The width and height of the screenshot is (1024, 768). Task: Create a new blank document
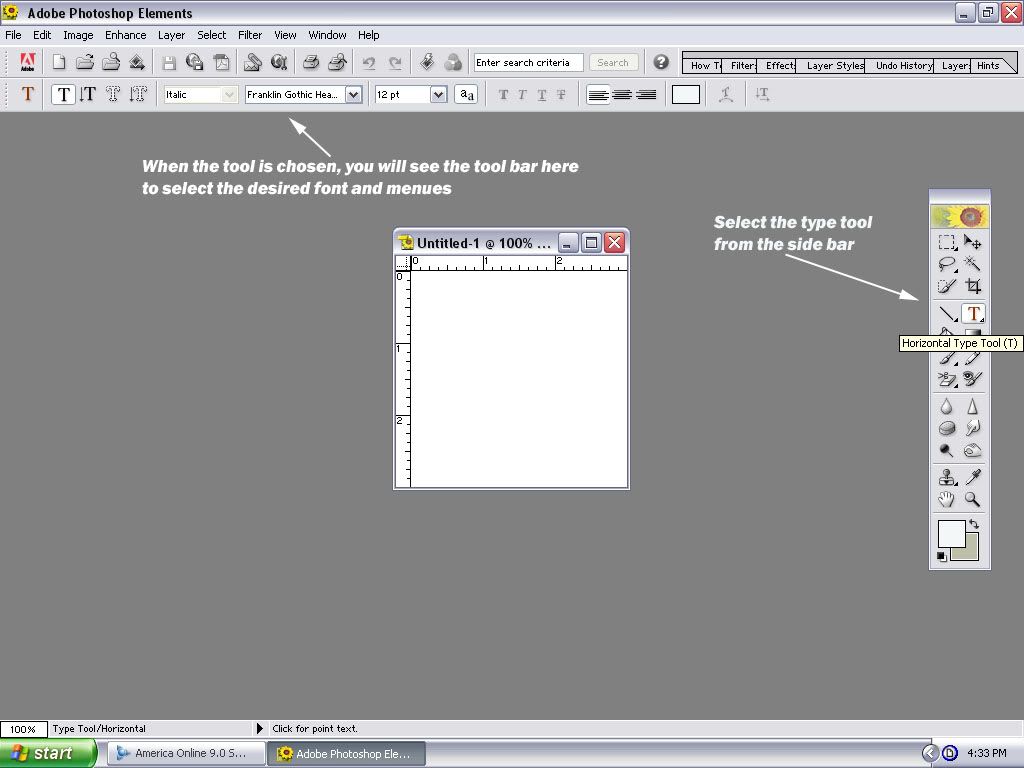coord(59,62)
